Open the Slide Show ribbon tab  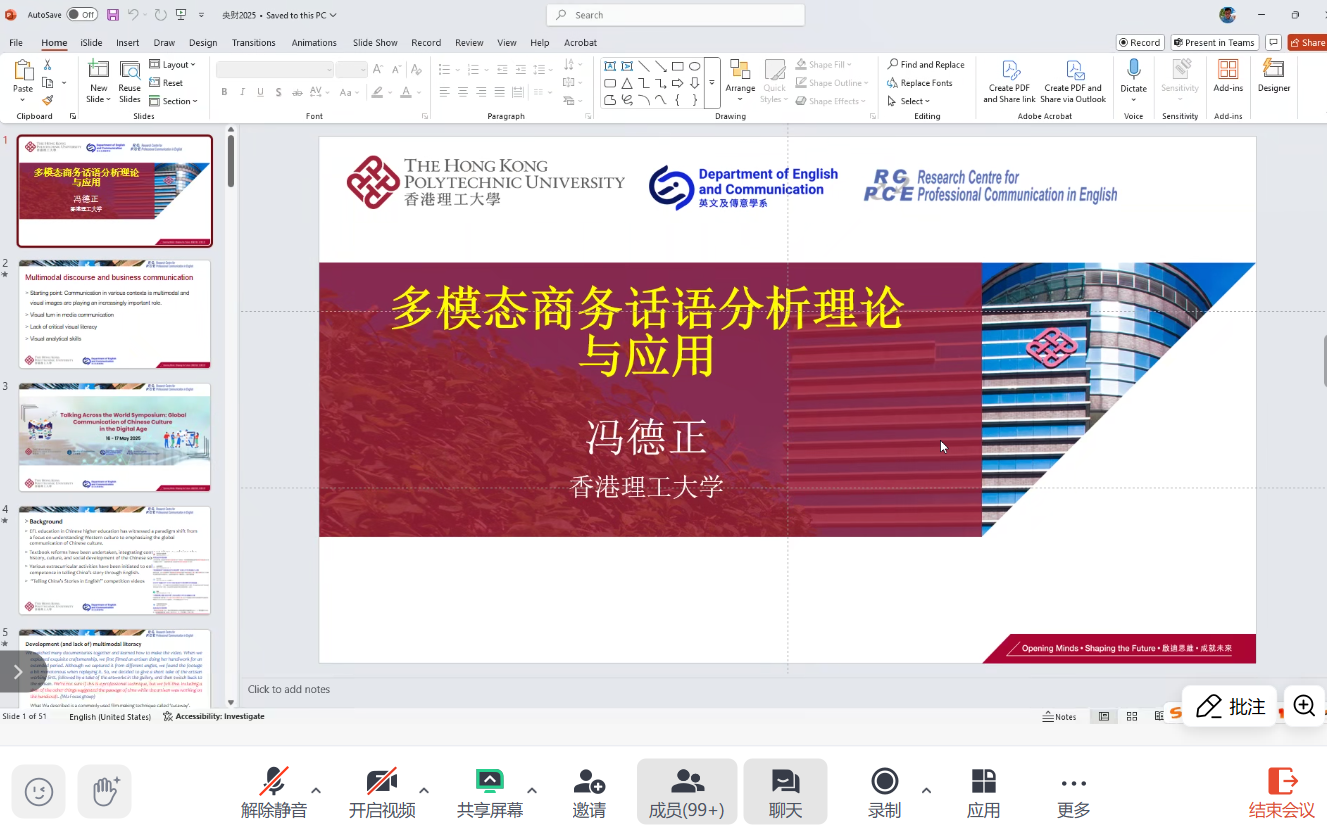375,43
